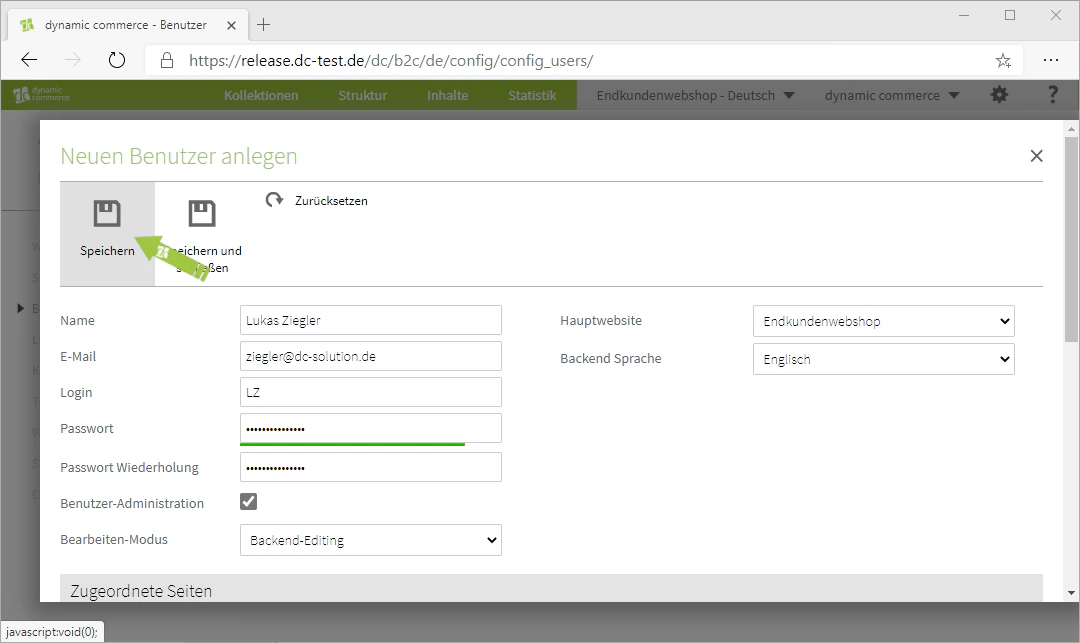This screenshot has height=643, width=1080.
Task: Click the scrollbar up arrow
Action: 1070,129
